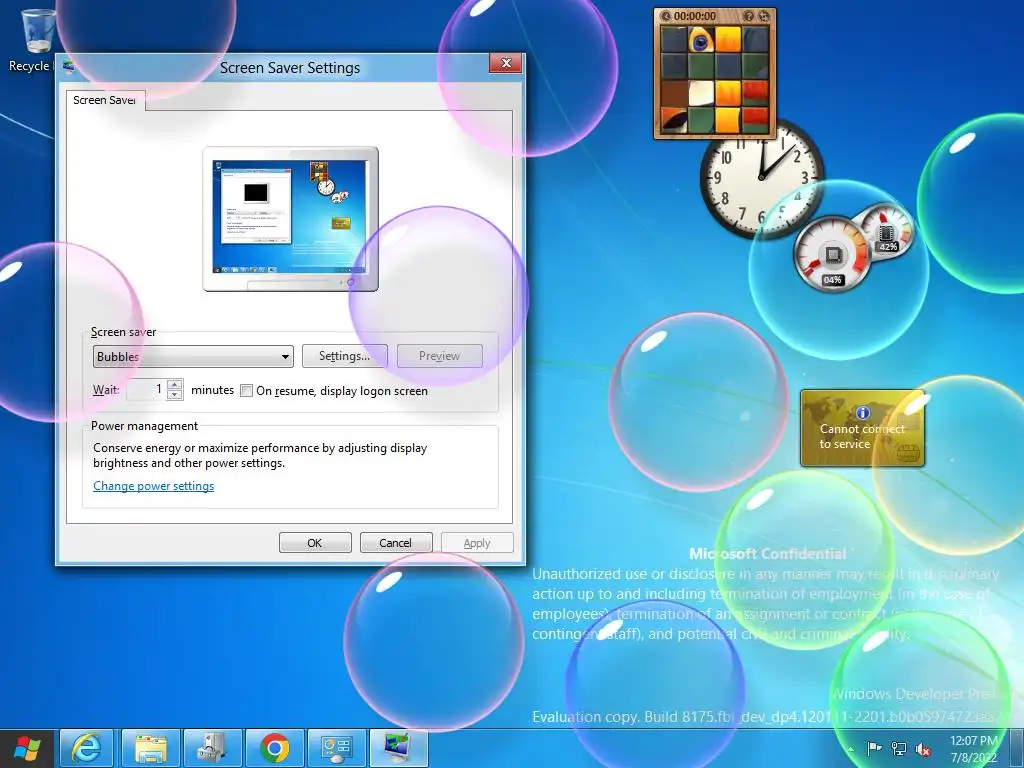Click the muted volume tray icon
Screen dimensions: 1024x768
pos(923,749)
